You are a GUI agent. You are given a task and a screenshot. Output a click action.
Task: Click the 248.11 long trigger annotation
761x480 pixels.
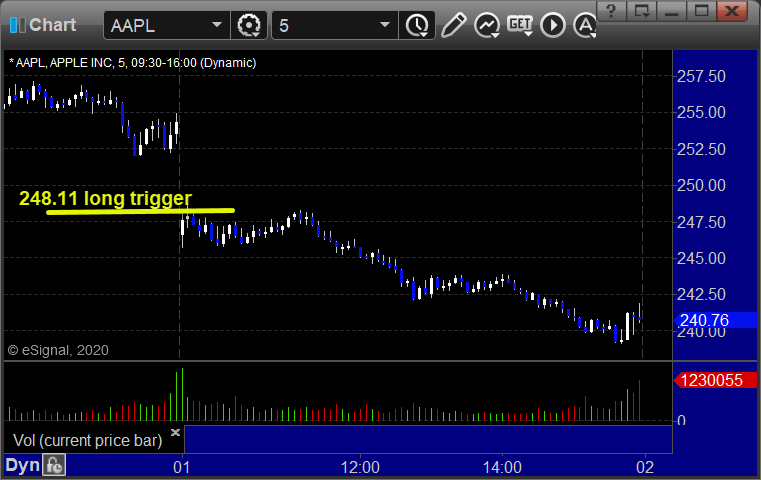coord(105,198)
